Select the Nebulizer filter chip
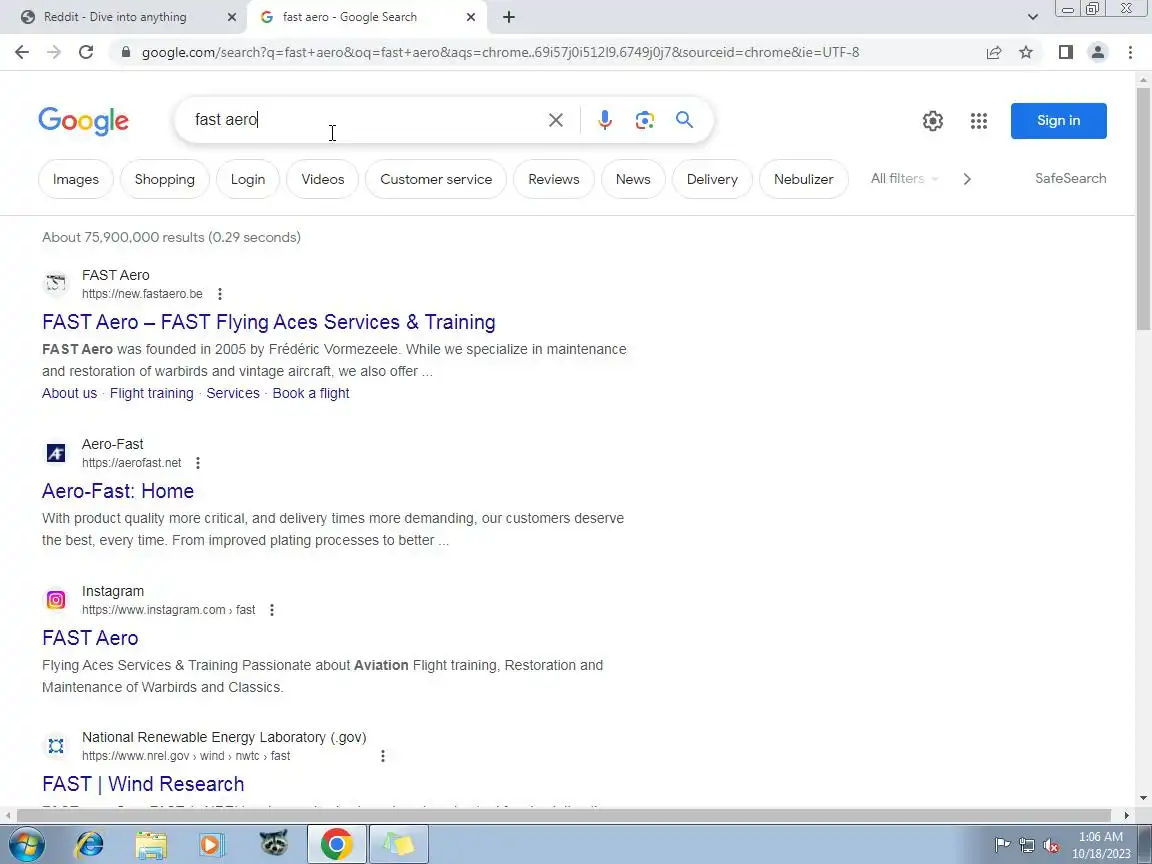1152x864 pixels. click(804, 179)
